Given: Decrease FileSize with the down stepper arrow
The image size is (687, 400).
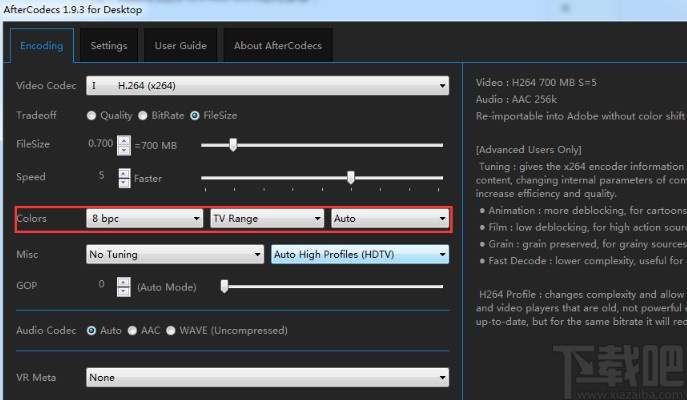Looking at the screenshot, I should click(124, 150).
